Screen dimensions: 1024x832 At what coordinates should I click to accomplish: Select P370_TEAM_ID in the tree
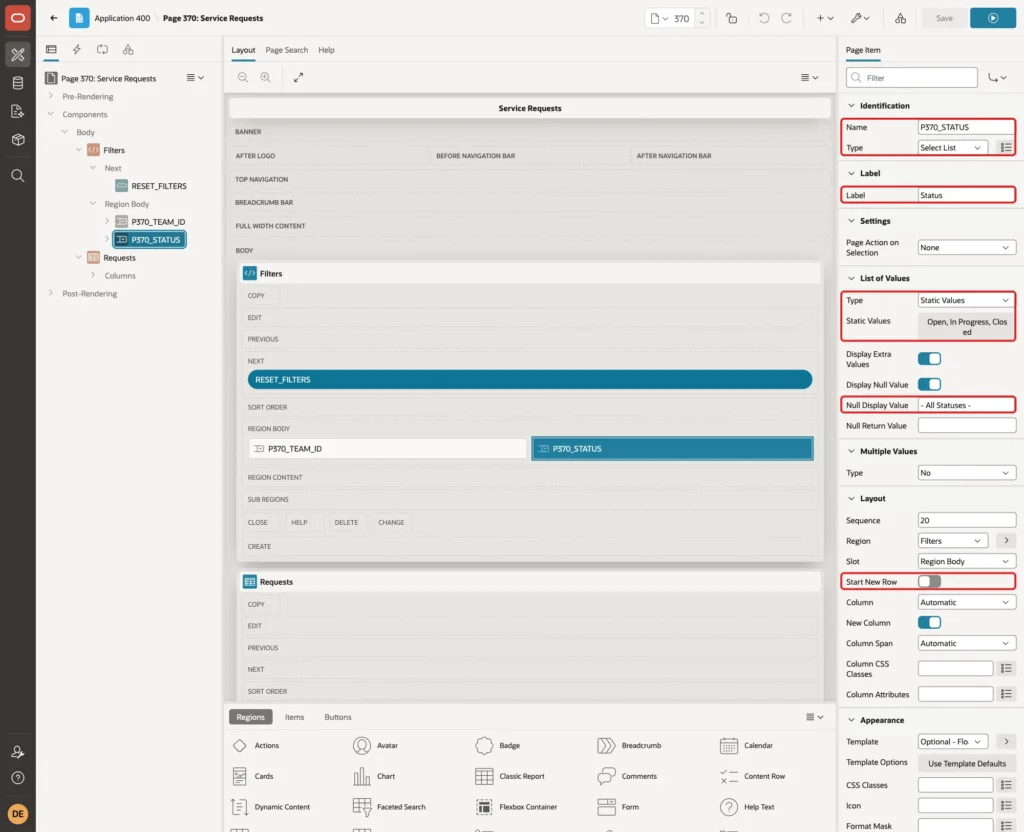(x=158, y=222)
